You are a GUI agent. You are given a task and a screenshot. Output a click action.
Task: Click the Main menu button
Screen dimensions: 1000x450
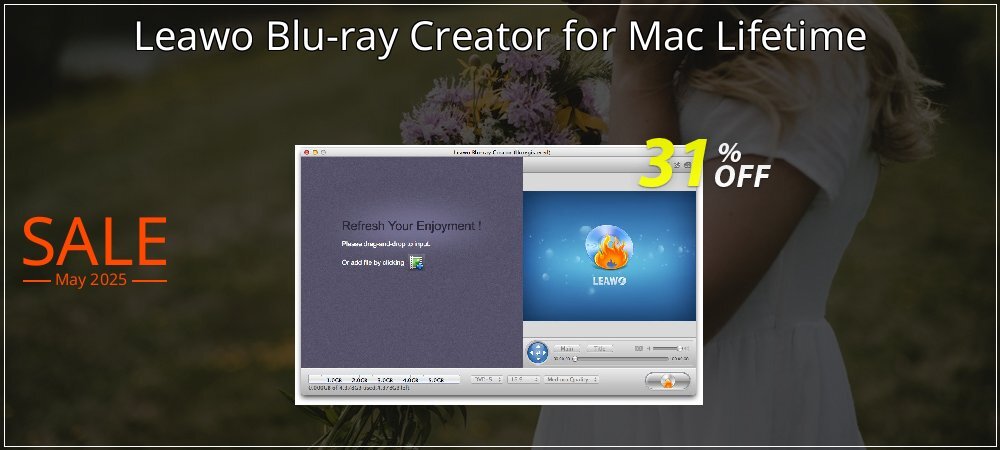click(566, 349)
